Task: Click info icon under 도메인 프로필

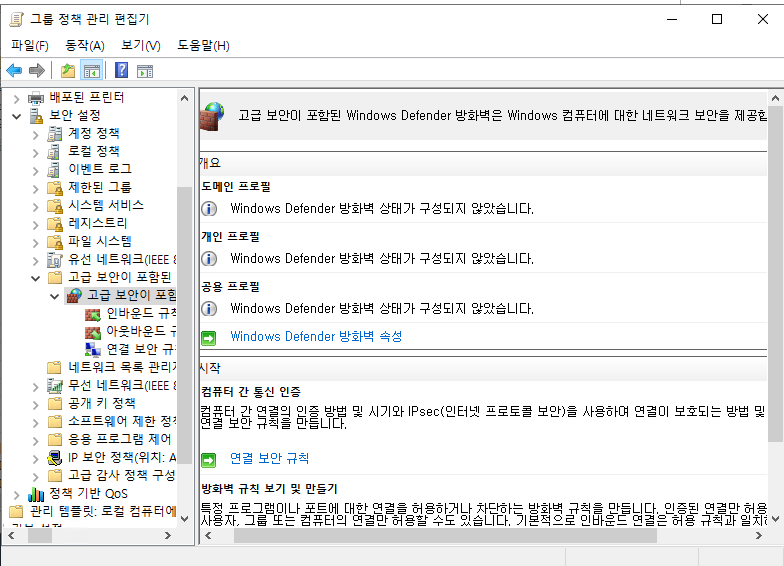Action: click(x=209, y=208)
